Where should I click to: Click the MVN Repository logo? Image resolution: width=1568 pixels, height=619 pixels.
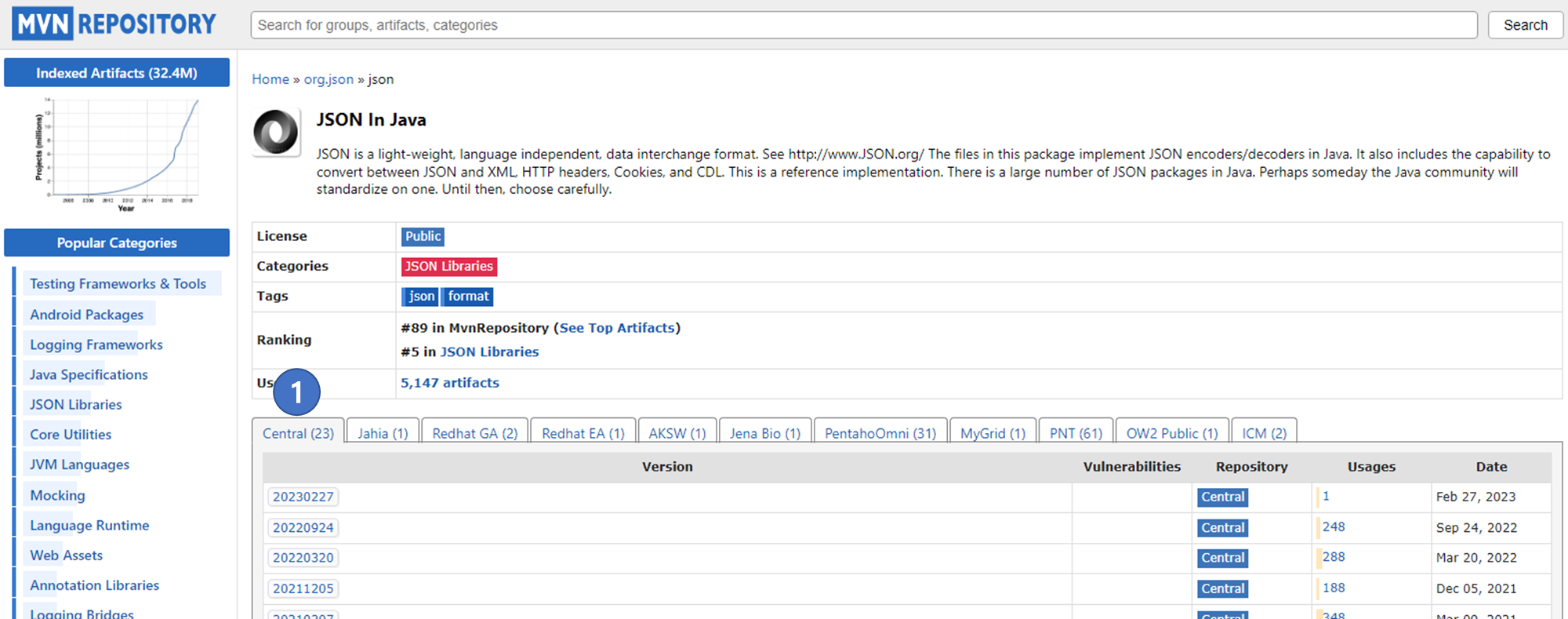[x=114, y=24]
